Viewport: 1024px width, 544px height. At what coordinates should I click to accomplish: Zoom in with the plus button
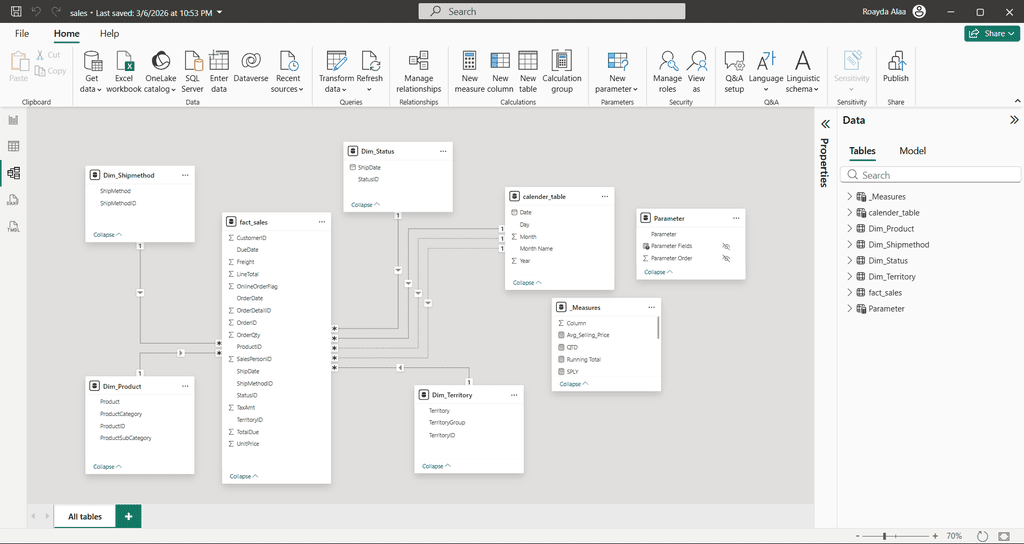click(x=935, y=536)
